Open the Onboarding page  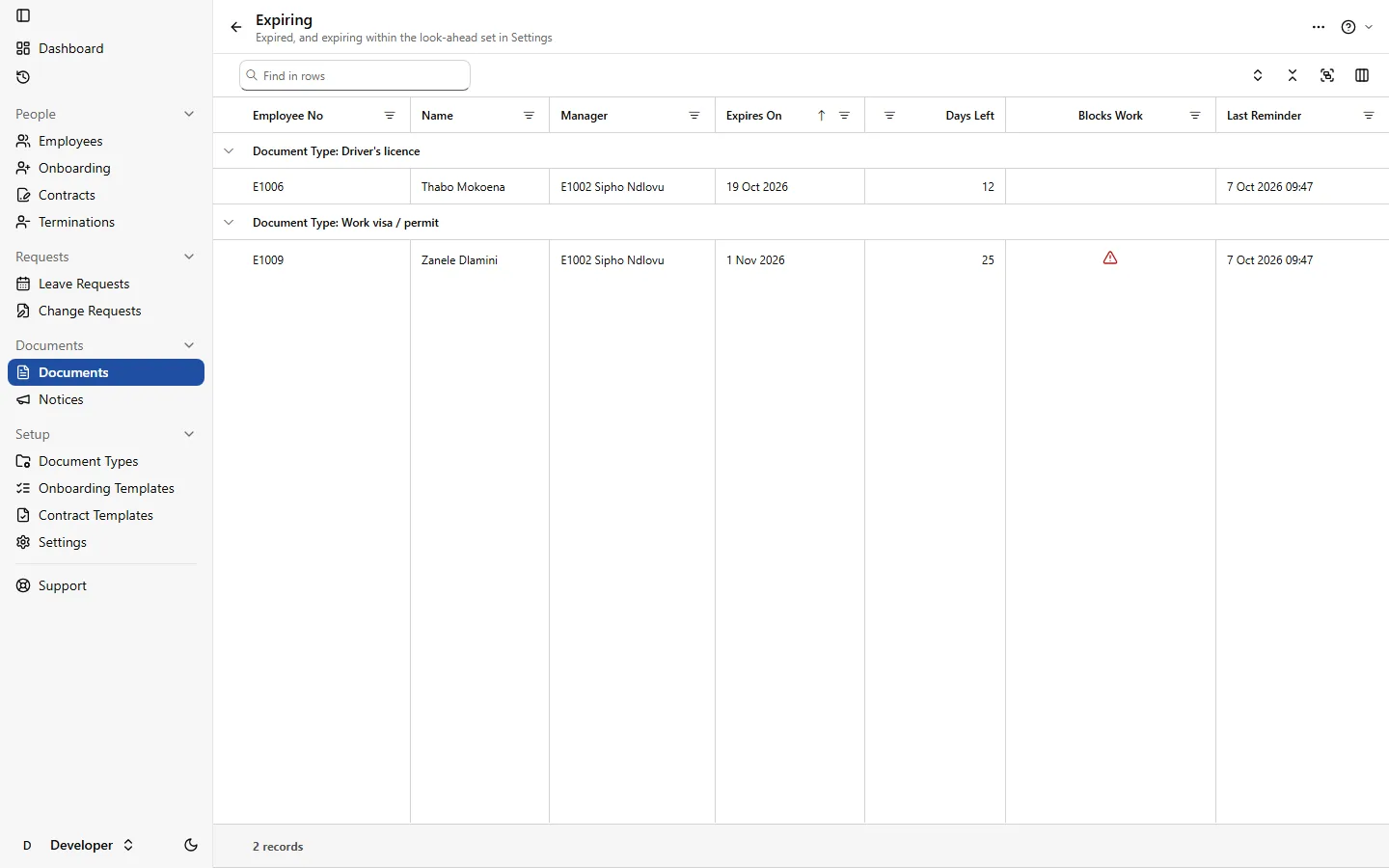point(106,168)
